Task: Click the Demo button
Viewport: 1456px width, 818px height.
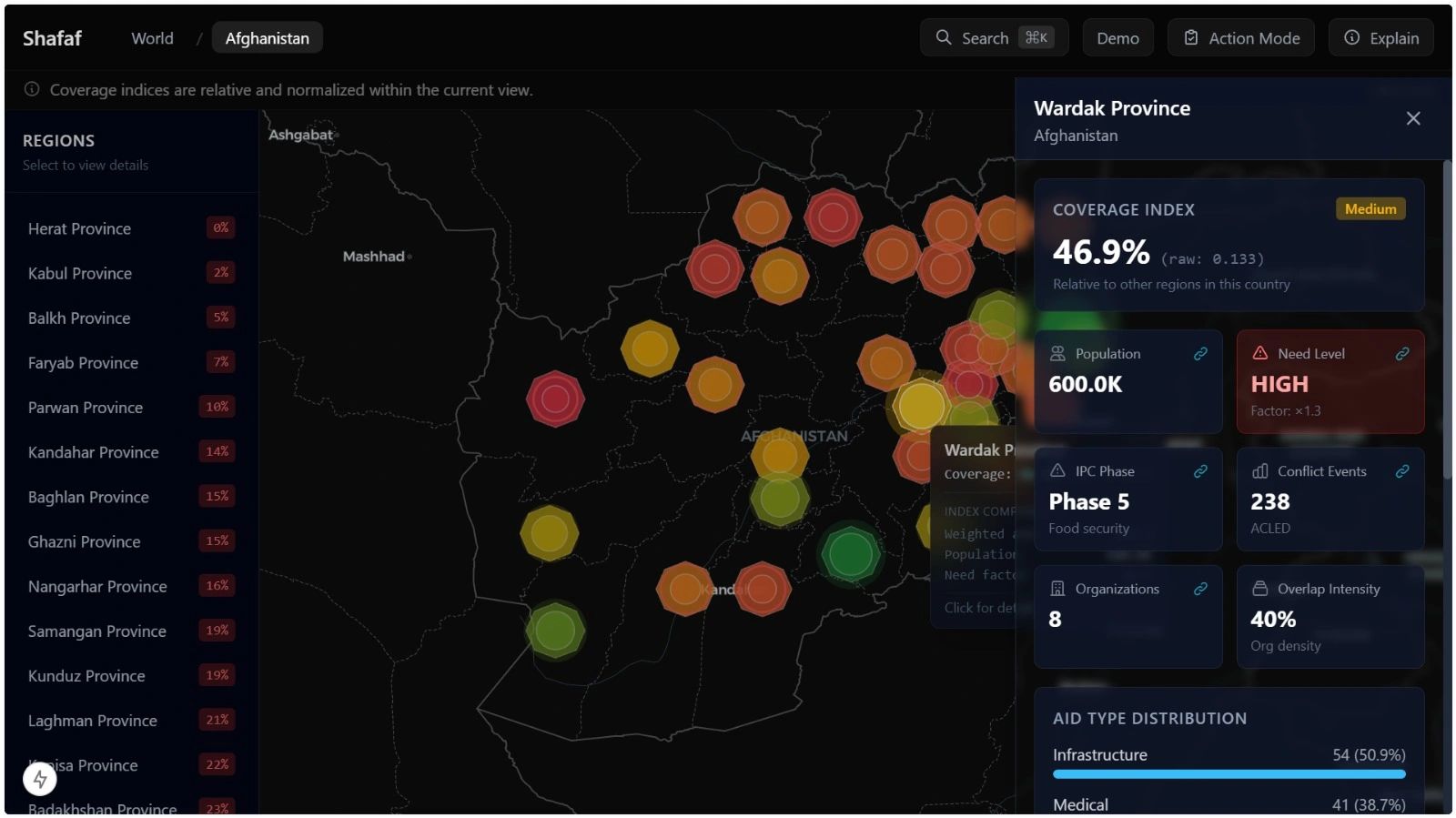Action: point(1117,37)
